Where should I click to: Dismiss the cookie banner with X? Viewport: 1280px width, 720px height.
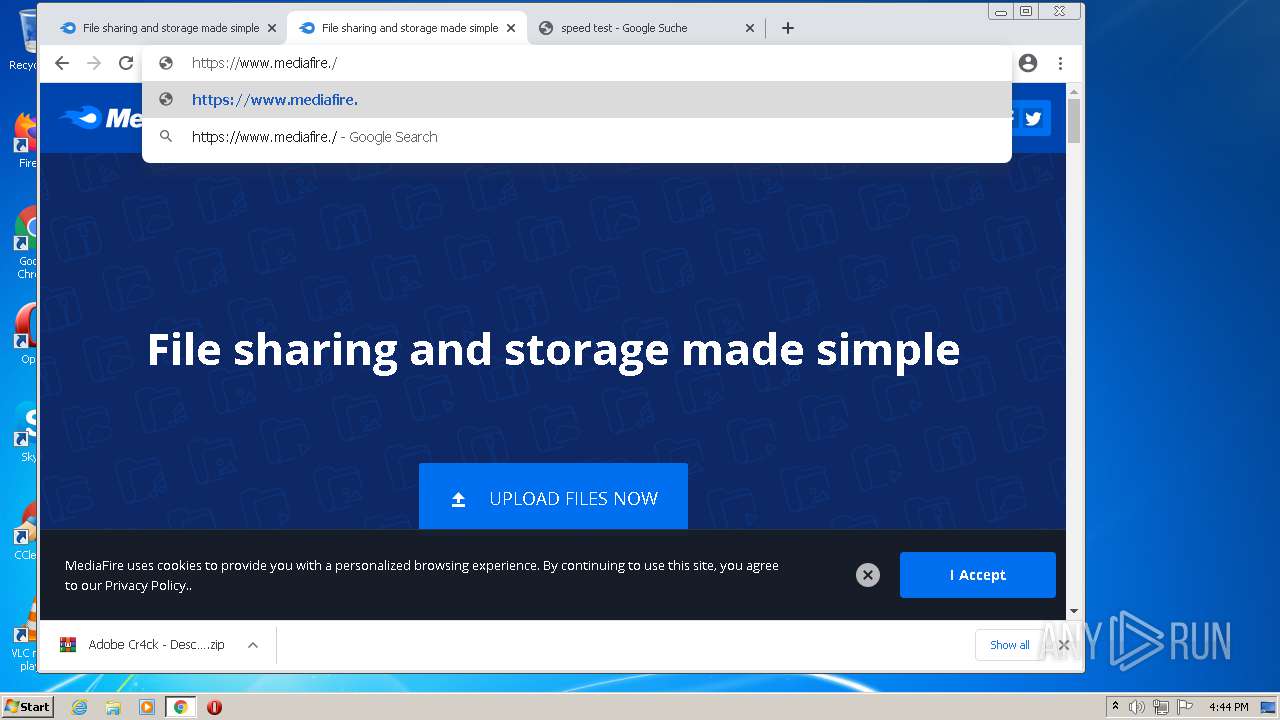(868, 575)
